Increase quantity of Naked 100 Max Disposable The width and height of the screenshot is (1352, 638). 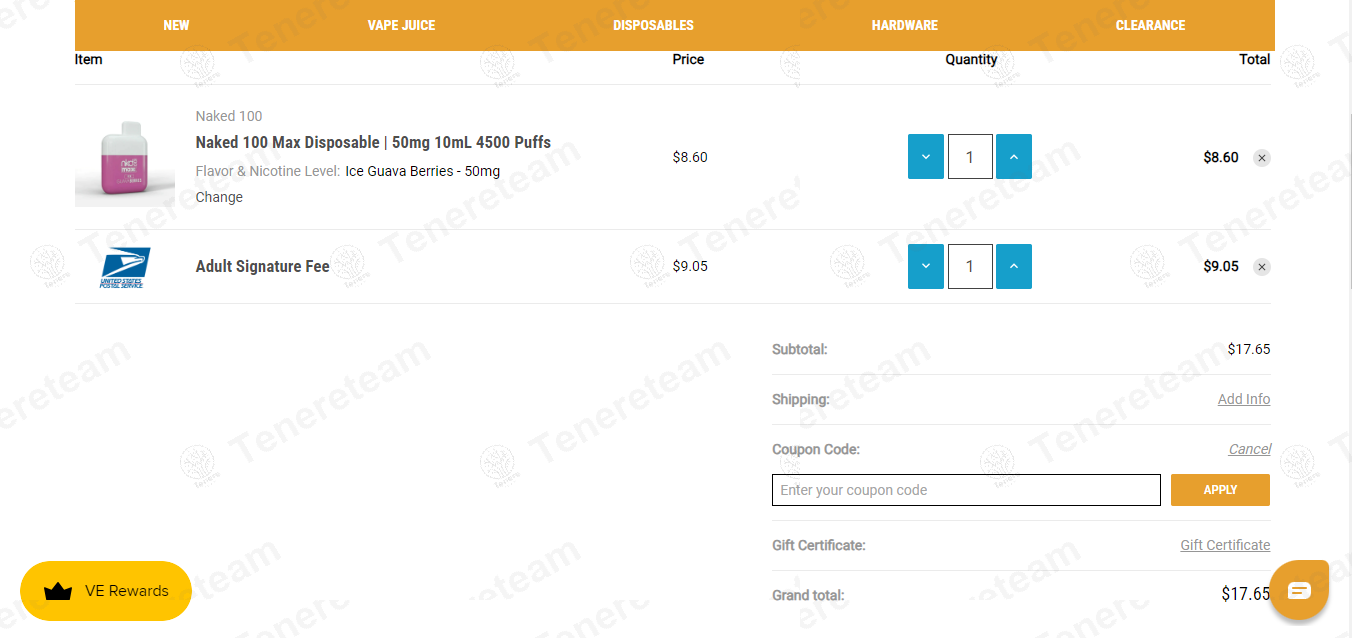coord(1014,157)
